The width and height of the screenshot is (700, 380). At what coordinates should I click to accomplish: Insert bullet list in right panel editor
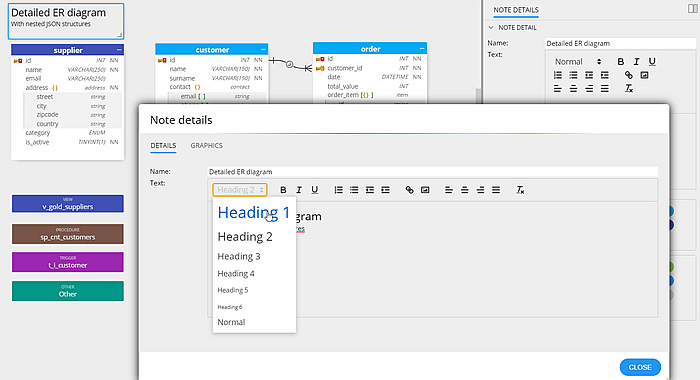click(x=573, y=75)
